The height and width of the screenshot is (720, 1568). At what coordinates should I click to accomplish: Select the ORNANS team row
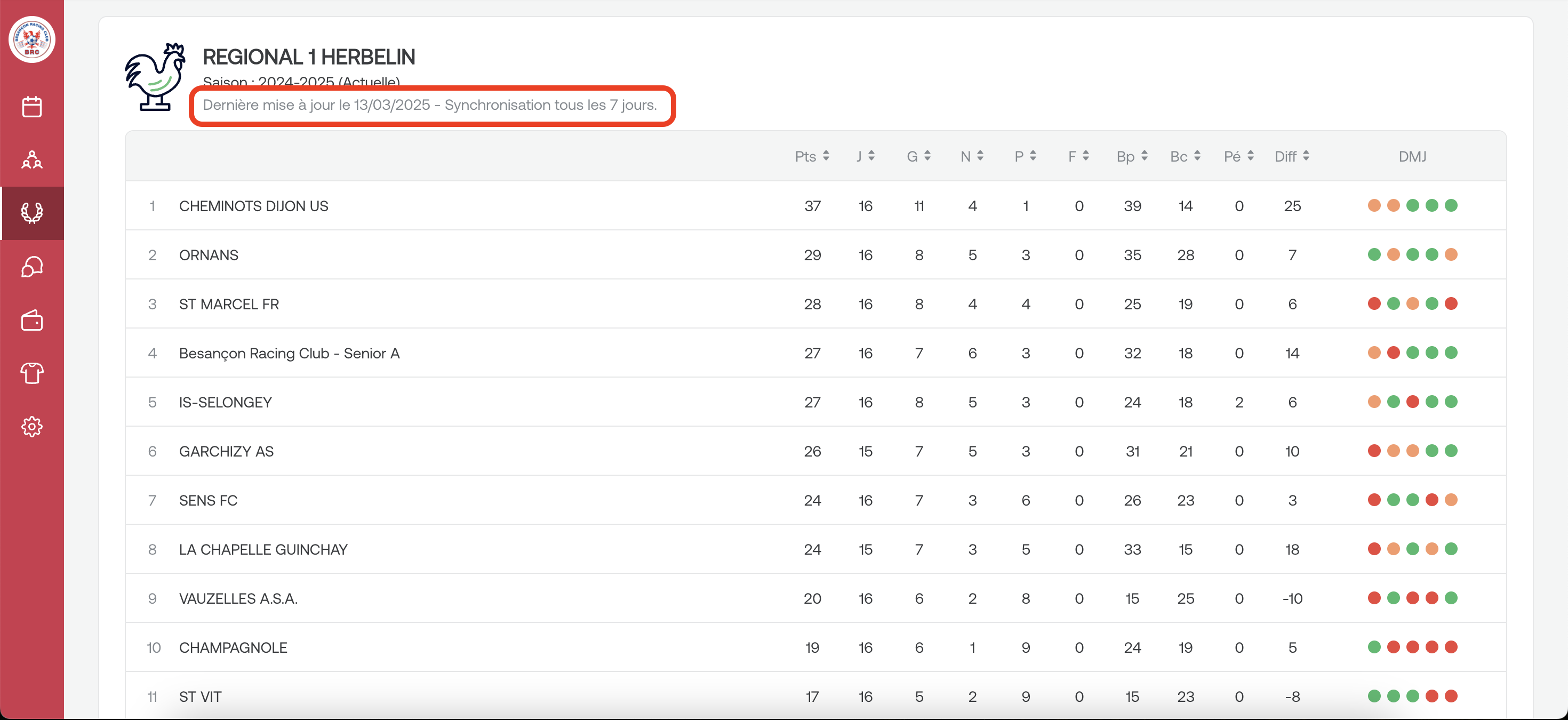point(208,255)
